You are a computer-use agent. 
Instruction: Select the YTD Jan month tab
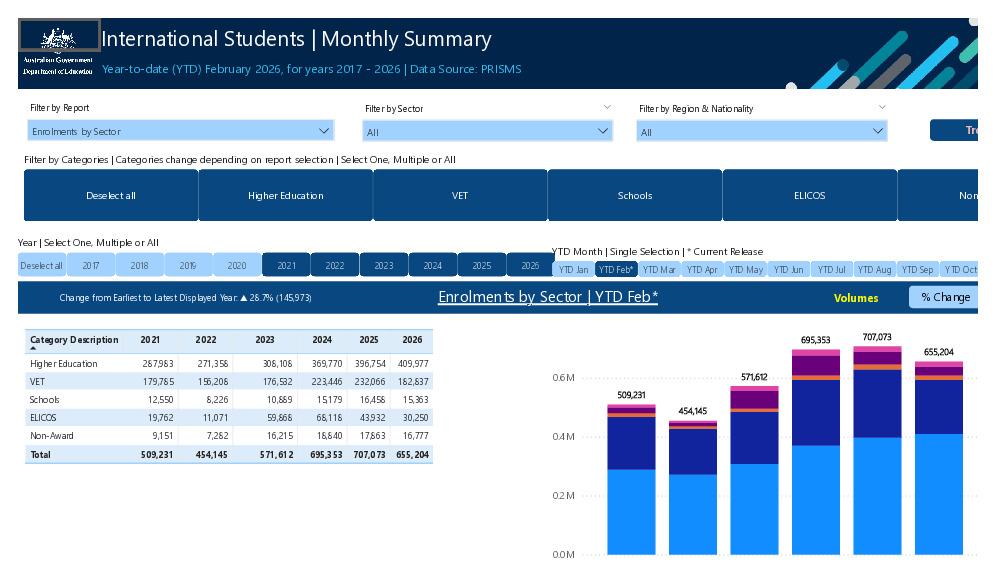point(574,269)
